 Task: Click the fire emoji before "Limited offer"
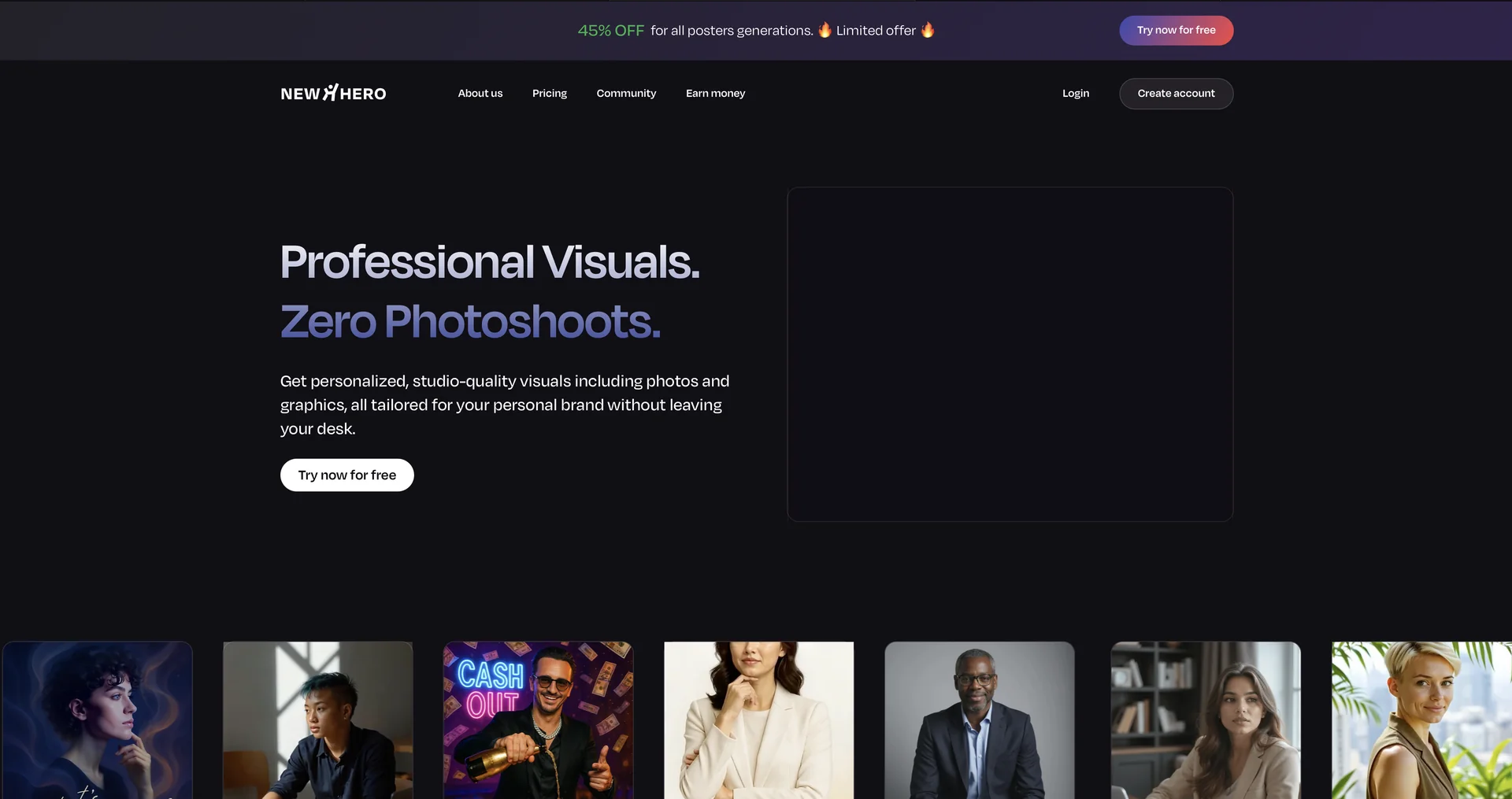825,30
